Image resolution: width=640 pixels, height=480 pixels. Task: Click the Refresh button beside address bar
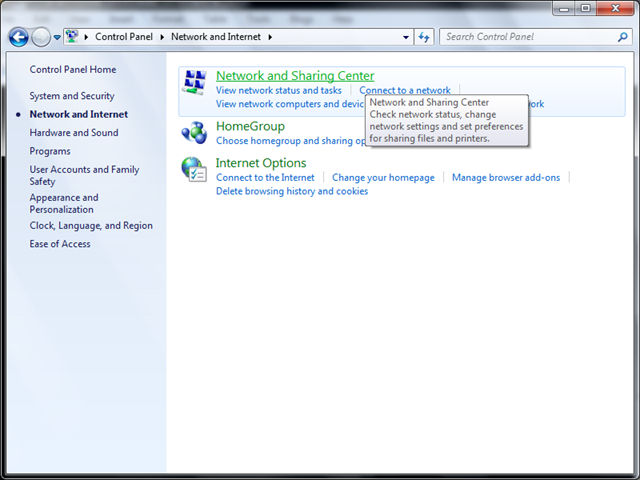click(424, 37)
